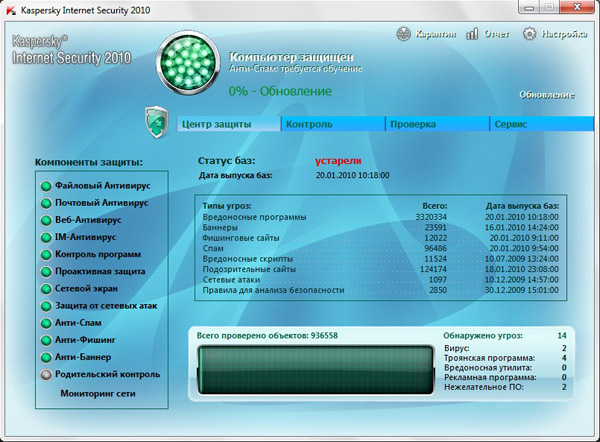600x442 pixels.
Task: Click the green protection status orb
Action: click(188, 63)
